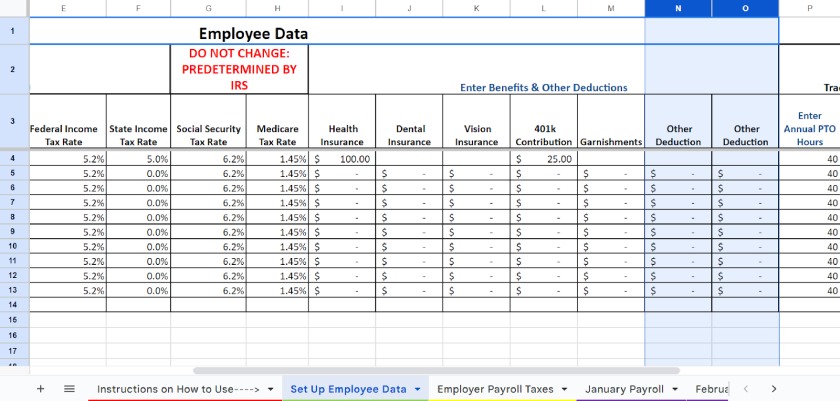Open Instructions on How to Use tab dropdown
Viewport: 840px width, 401px height.
(x=271, y=389)
